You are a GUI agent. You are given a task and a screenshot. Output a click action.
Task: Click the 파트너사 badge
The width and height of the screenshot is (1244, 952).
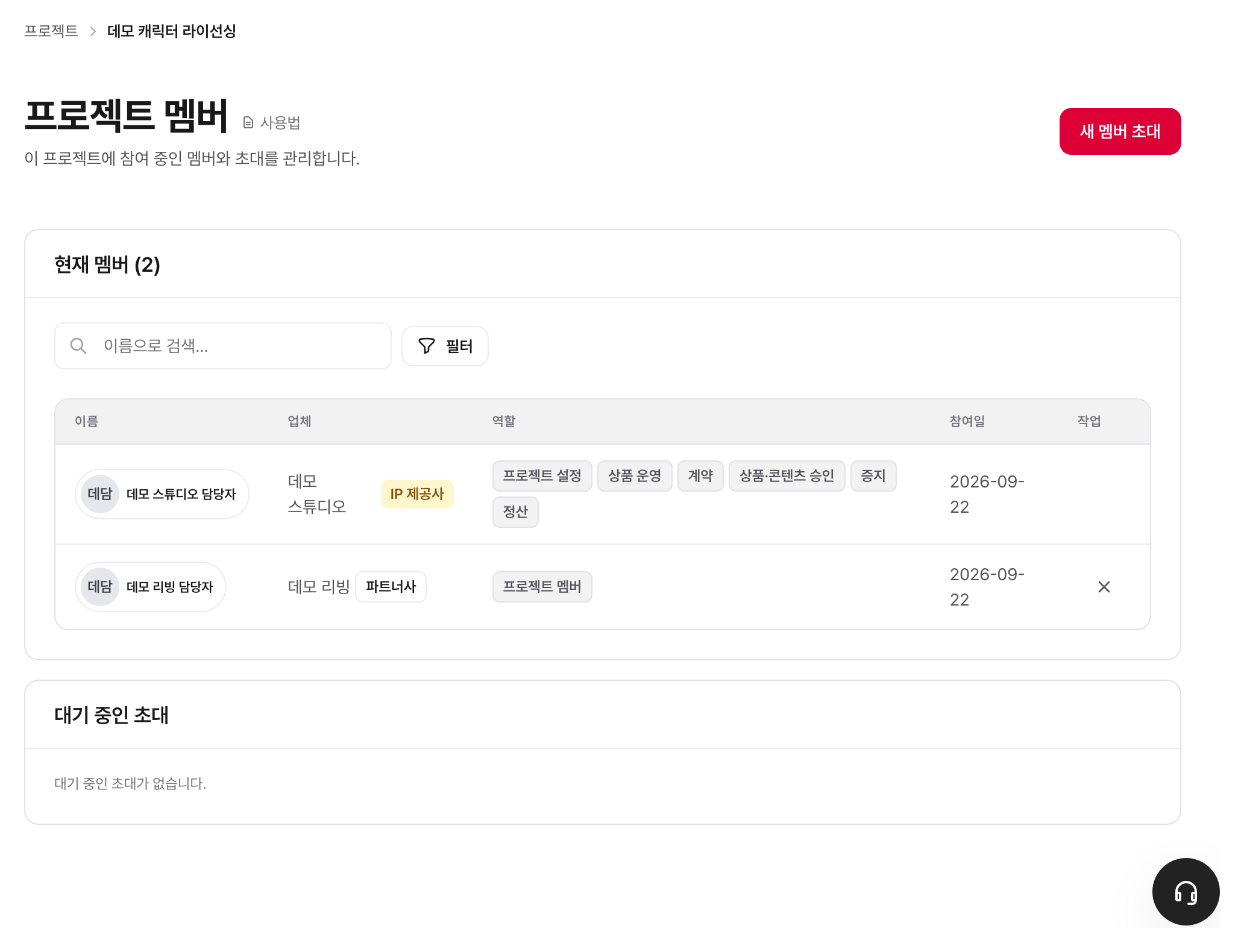391,587
